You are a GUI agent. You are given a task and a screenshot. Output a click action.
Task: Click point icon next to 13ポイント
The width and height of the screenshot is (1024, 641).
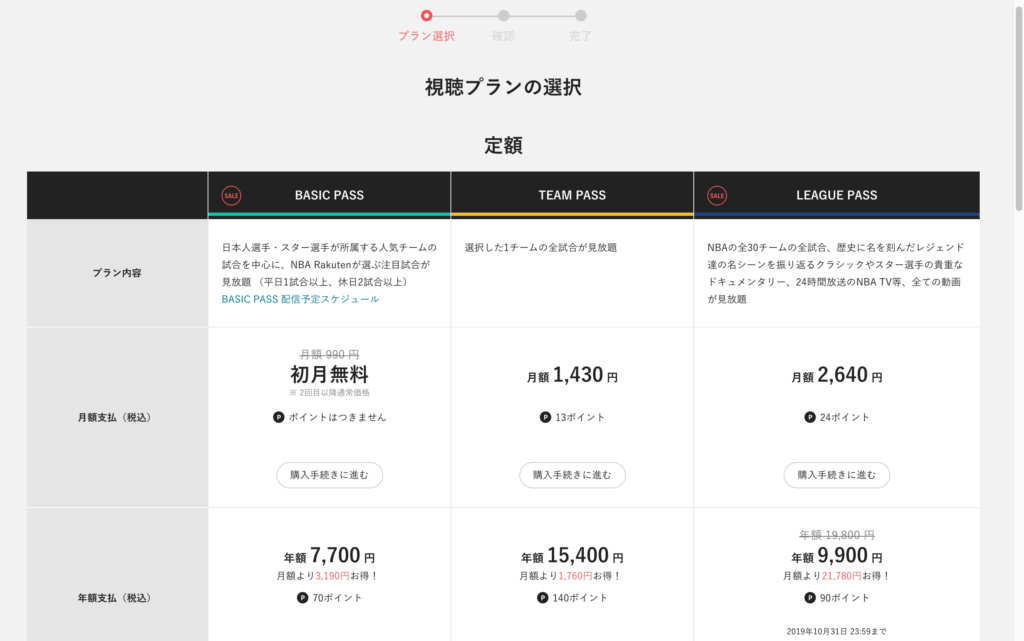pyautogui.click(x=545, y=417)
